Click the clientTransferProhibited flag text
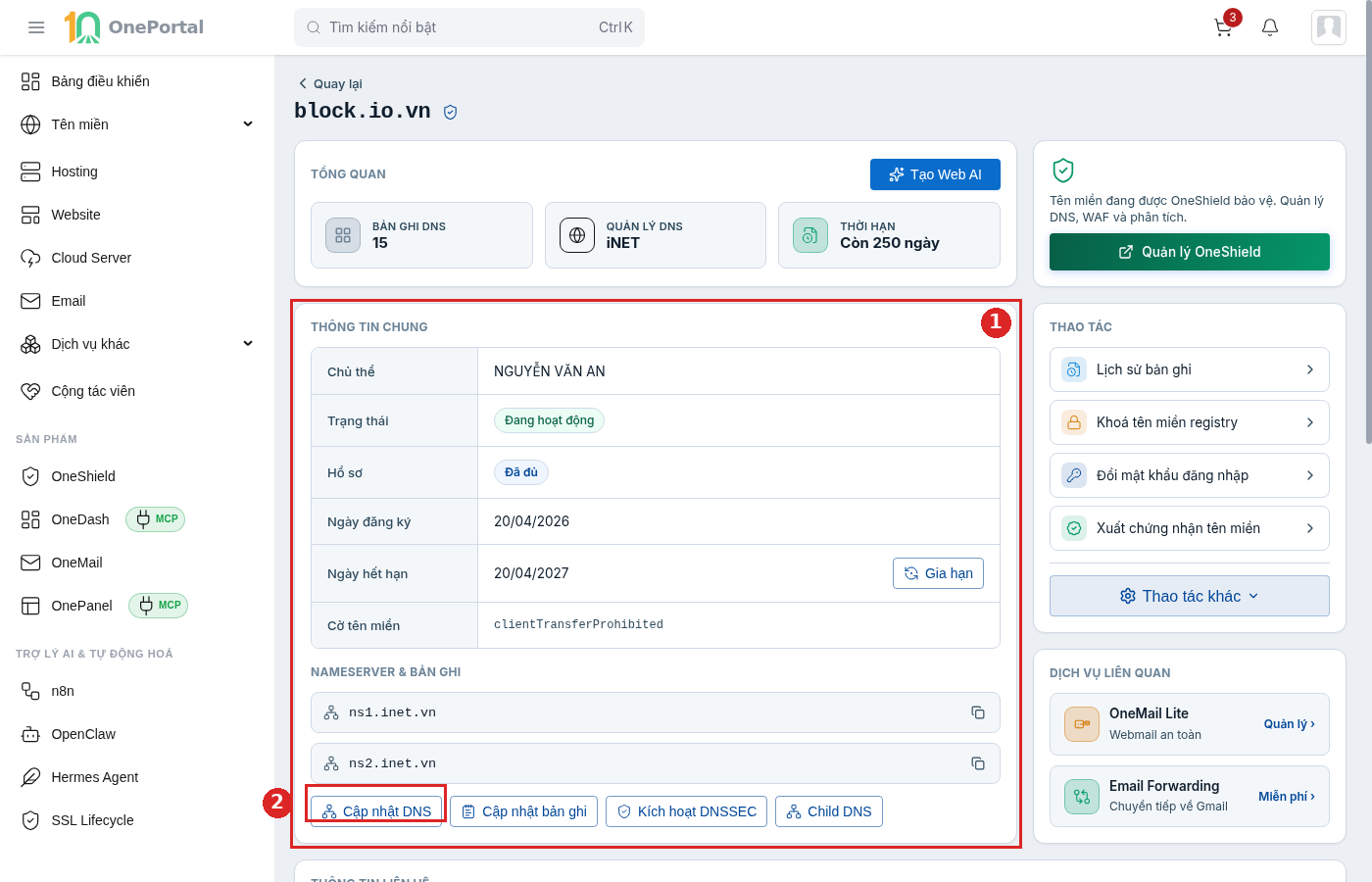The image size is (1372, 882). click(578, 625)
